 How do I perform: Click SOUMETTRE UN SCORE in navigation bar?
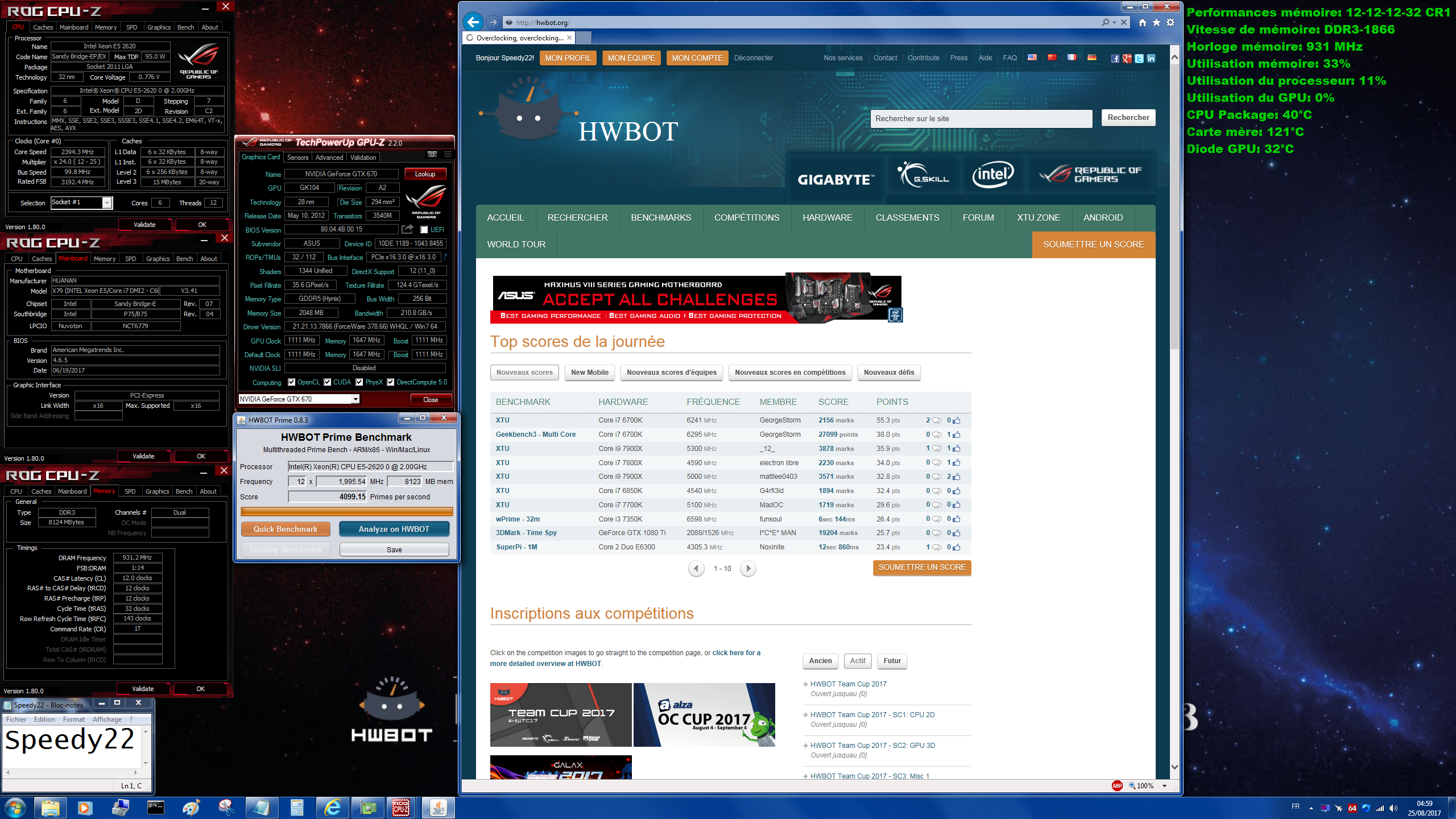click(x=1093, y=245)
